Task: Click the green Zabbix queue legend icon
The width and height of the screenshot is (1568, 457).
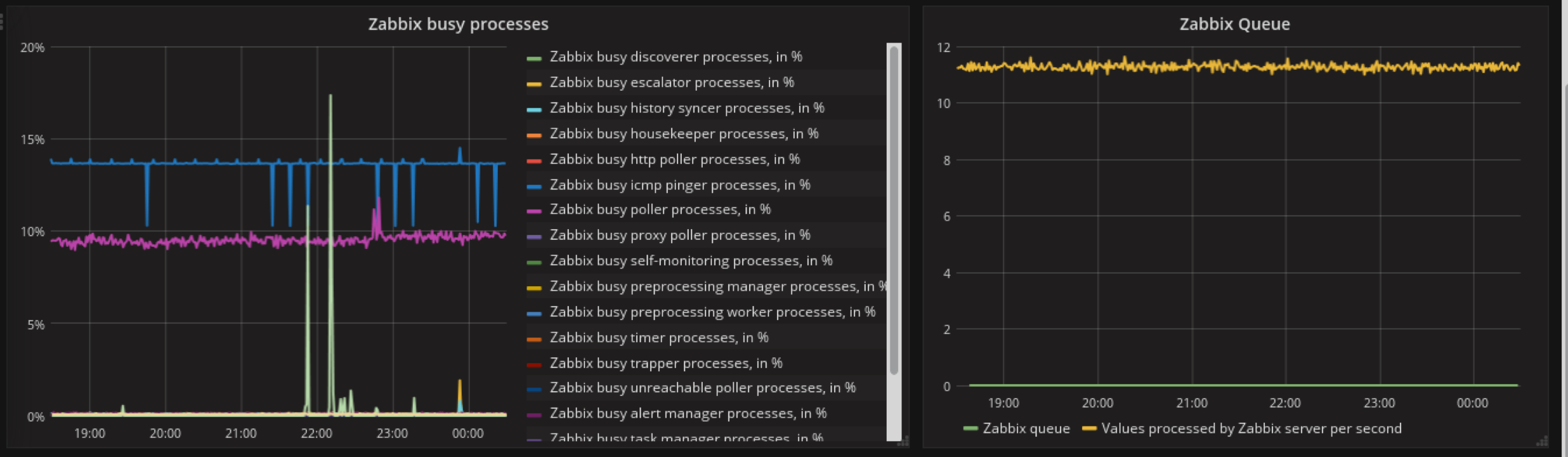Action: click(x=970, y=429)
